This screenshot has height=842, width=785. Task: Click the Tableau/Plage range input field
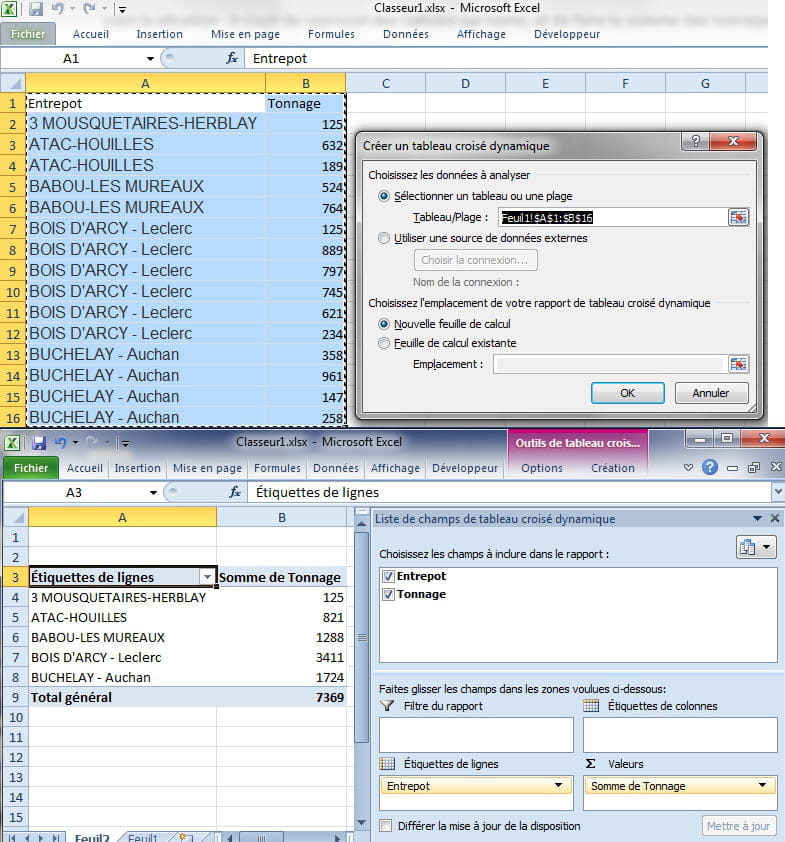613,217
